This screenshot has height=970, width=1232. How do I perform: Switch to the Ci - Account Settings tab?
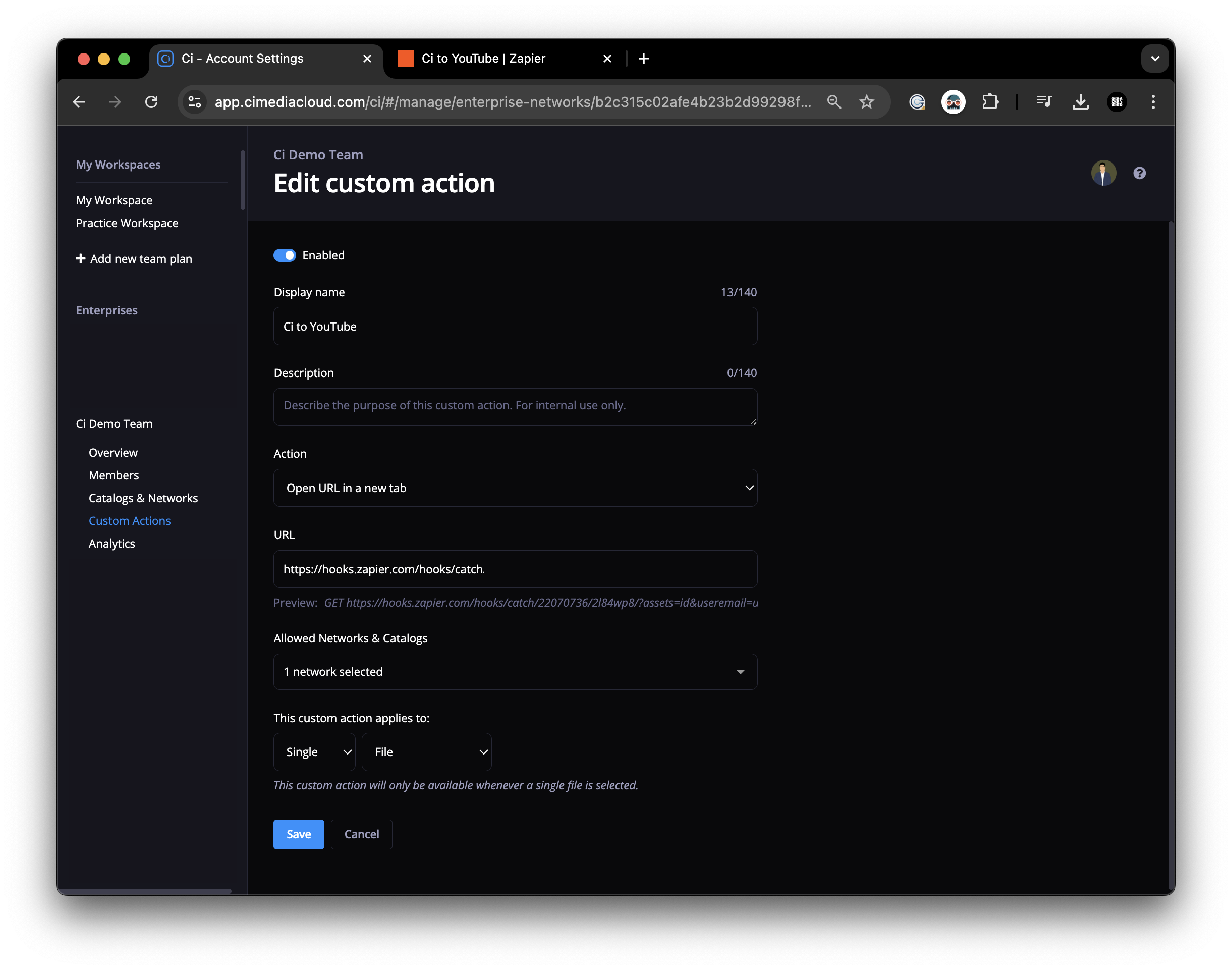266,59
